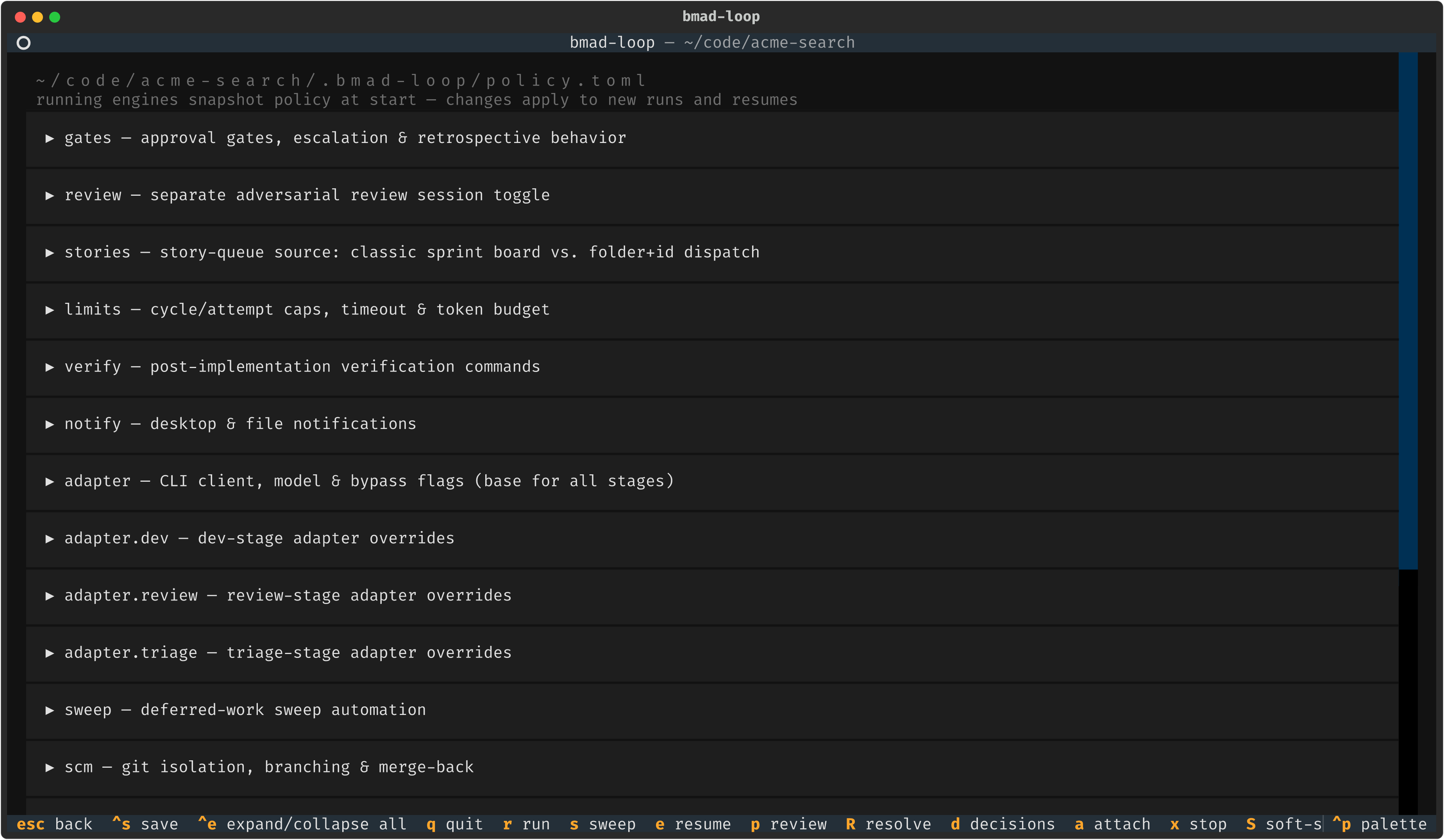The image size is (1444, 840).
Task: Expand the adapter.review section triangle
Action: click(x=50, y=596)
